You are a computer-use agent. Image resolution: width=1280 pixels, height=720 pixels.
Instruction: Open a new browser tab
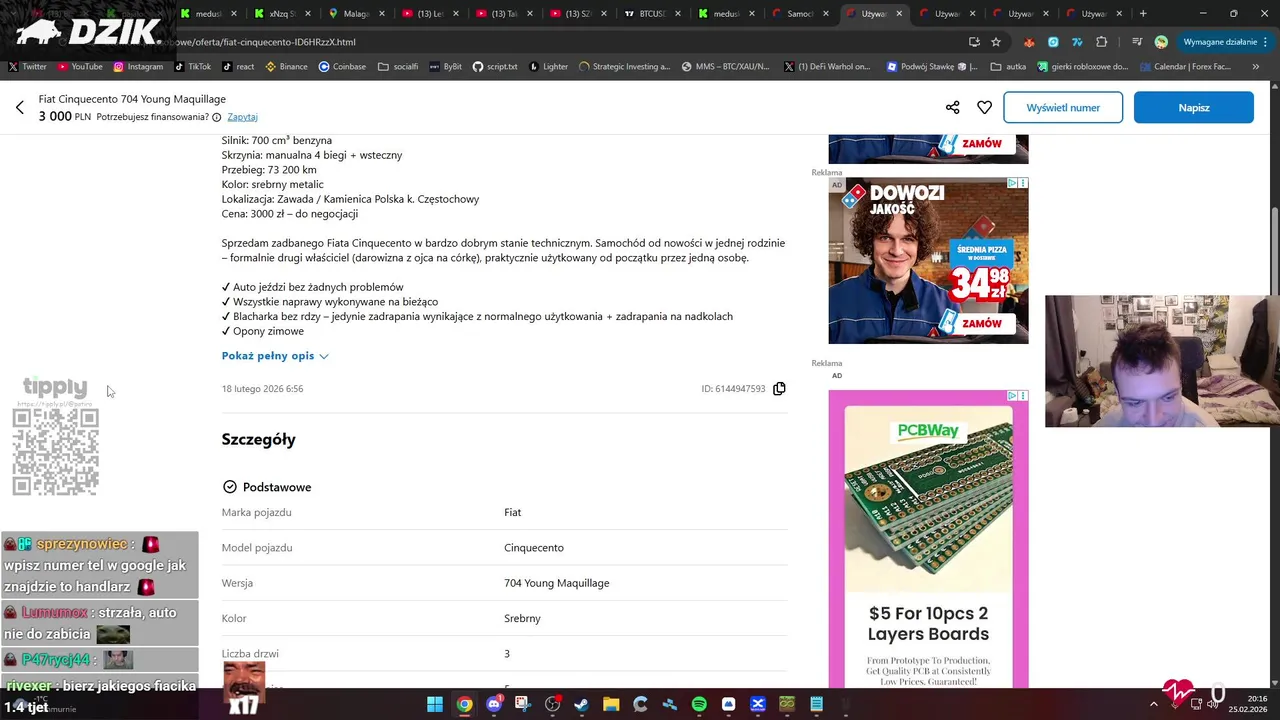coord(1143,14)
